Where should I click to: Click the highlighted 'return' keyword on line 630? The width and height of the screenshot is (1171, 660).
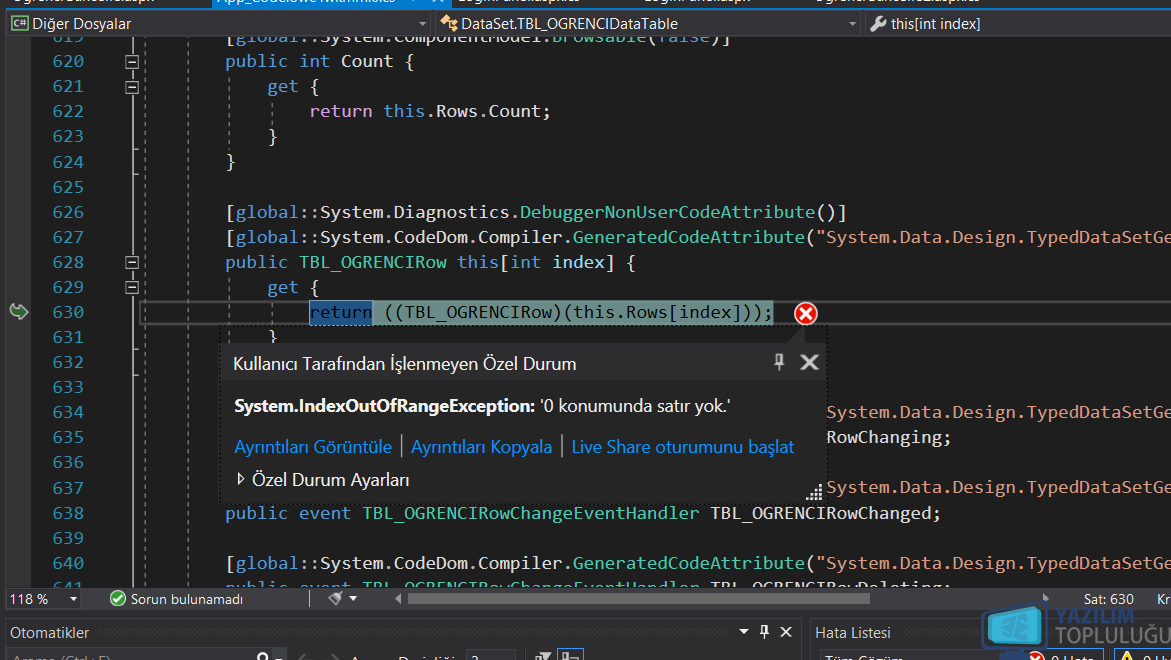pos(341,312)
